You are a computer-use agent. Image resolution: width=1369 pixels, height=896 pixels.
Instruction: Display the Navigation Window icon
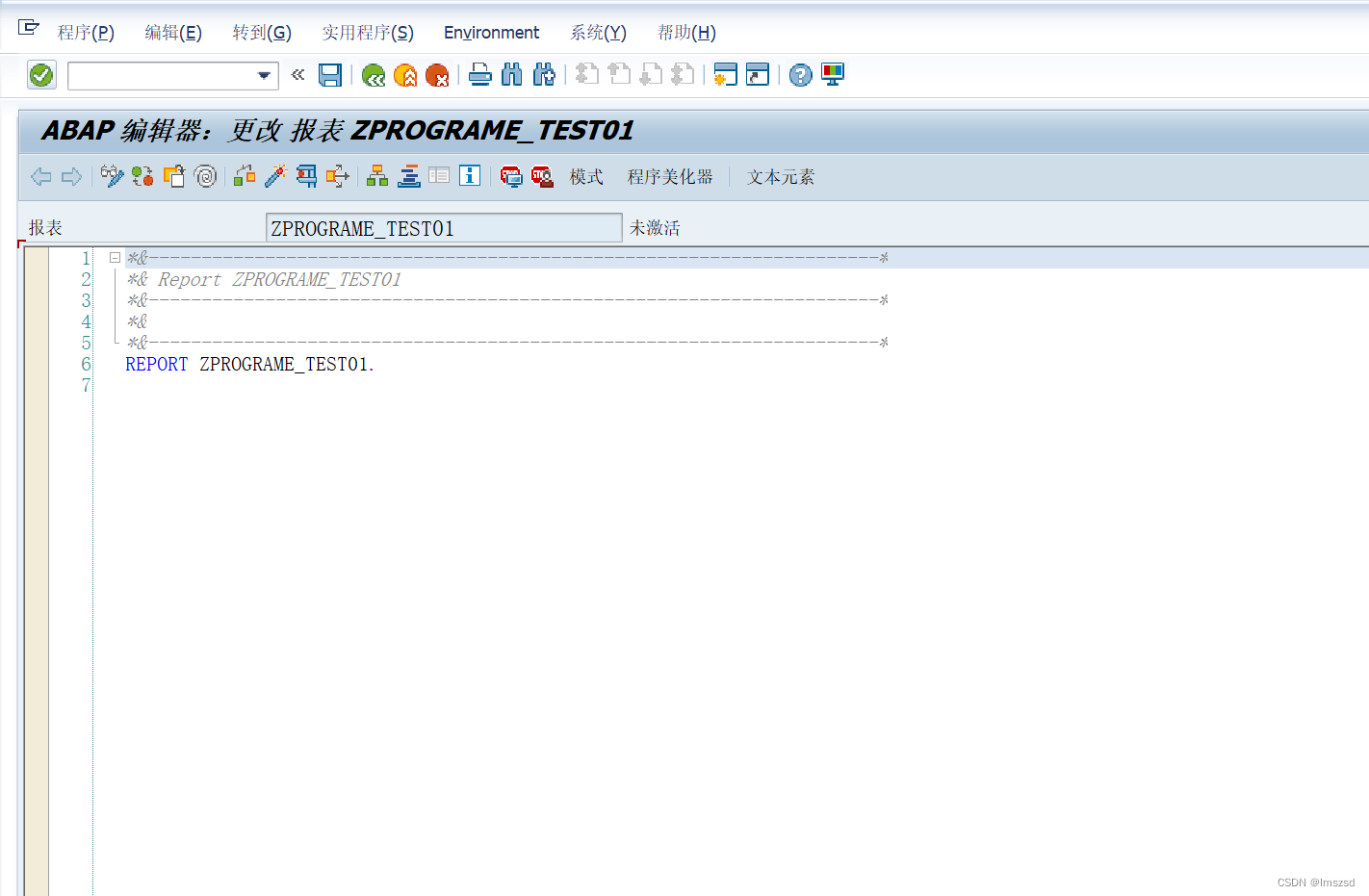(x=409, y=176)
